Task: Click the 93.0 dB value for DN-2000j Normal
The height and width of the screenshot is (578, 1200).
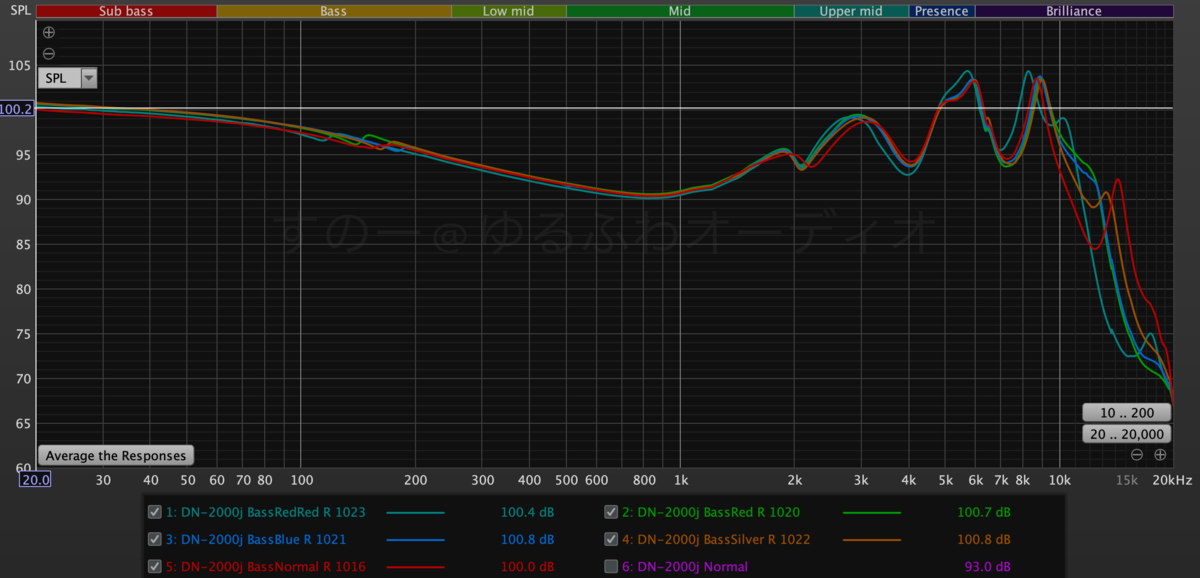Action: click(988, 567)
